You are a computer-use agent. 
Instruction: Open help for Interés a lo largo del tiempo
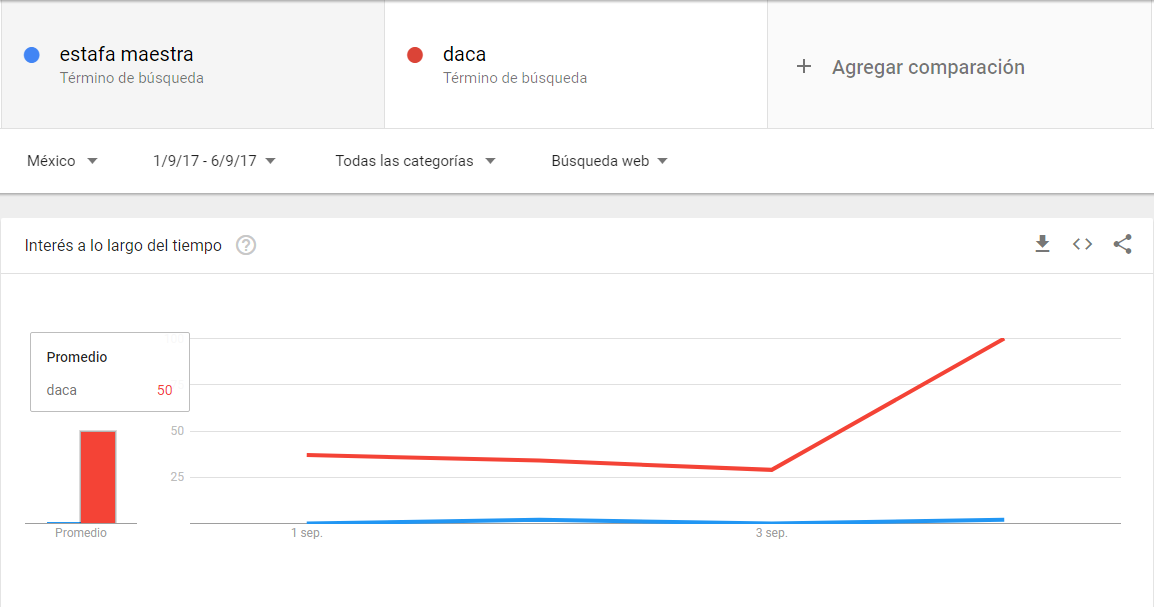(x=246, y=245)
